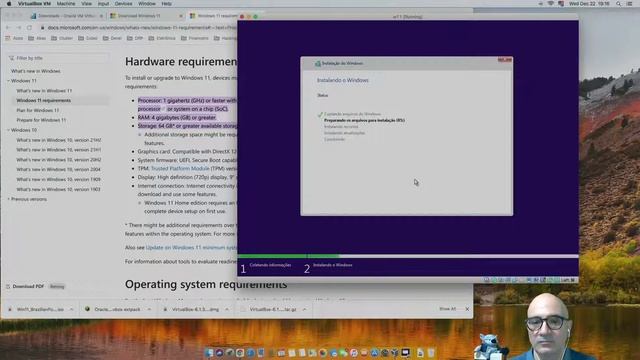The height and width of the screenshot is (360, 640).
Task: Open Windows 10 version 1909 item
Action: 58,179
